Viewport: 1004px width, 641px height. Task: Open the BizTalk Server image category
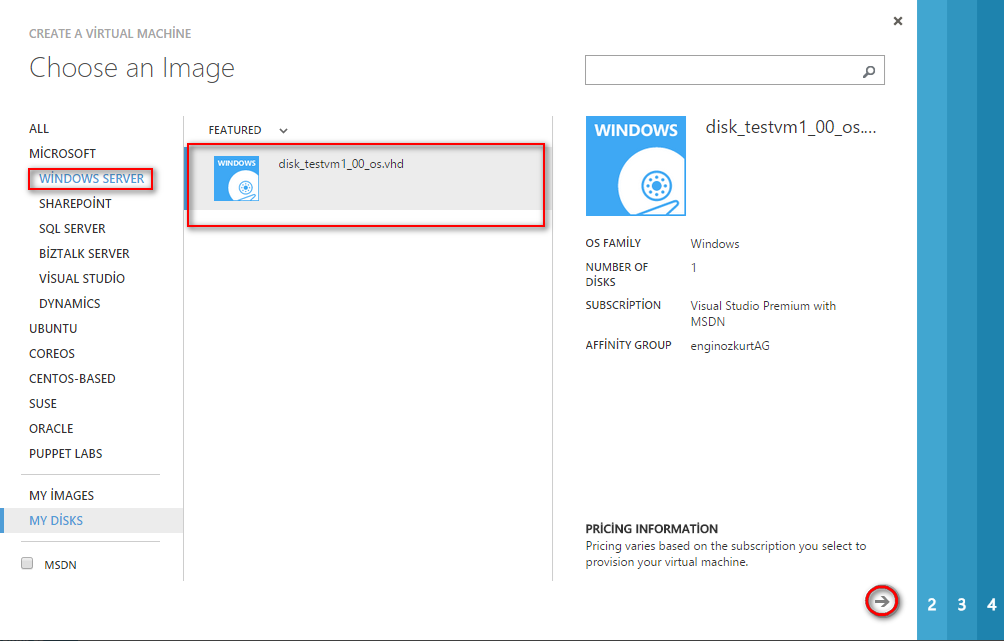click(84, 254)
